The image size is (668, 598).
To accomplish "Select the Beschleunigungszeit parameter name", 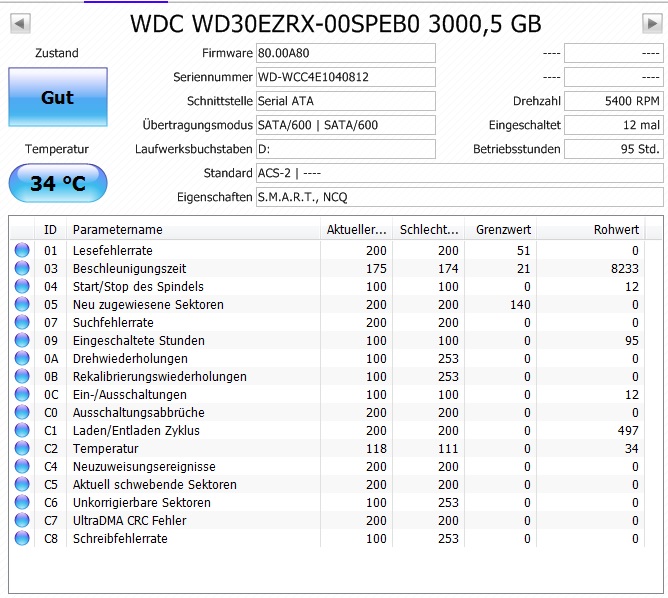I will point(130,268).
